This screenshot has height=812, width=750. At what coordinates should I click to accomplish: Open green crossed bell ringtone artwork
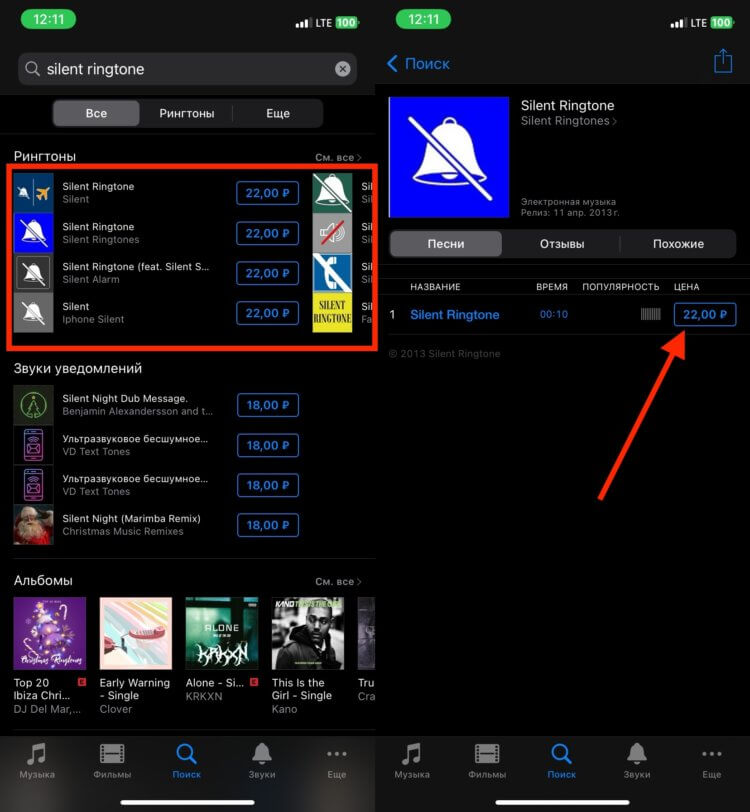click(333, 193)
